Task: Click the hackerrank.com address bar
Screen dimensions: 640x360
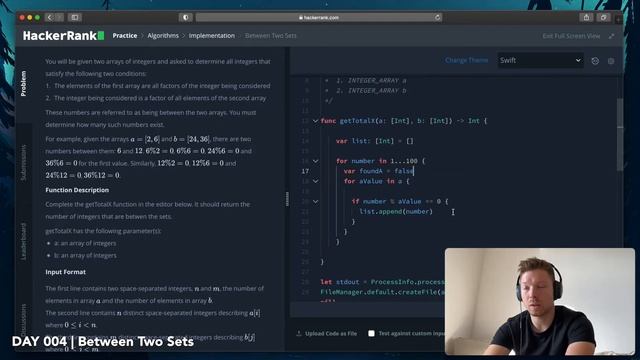Action: tap(318, 18)
